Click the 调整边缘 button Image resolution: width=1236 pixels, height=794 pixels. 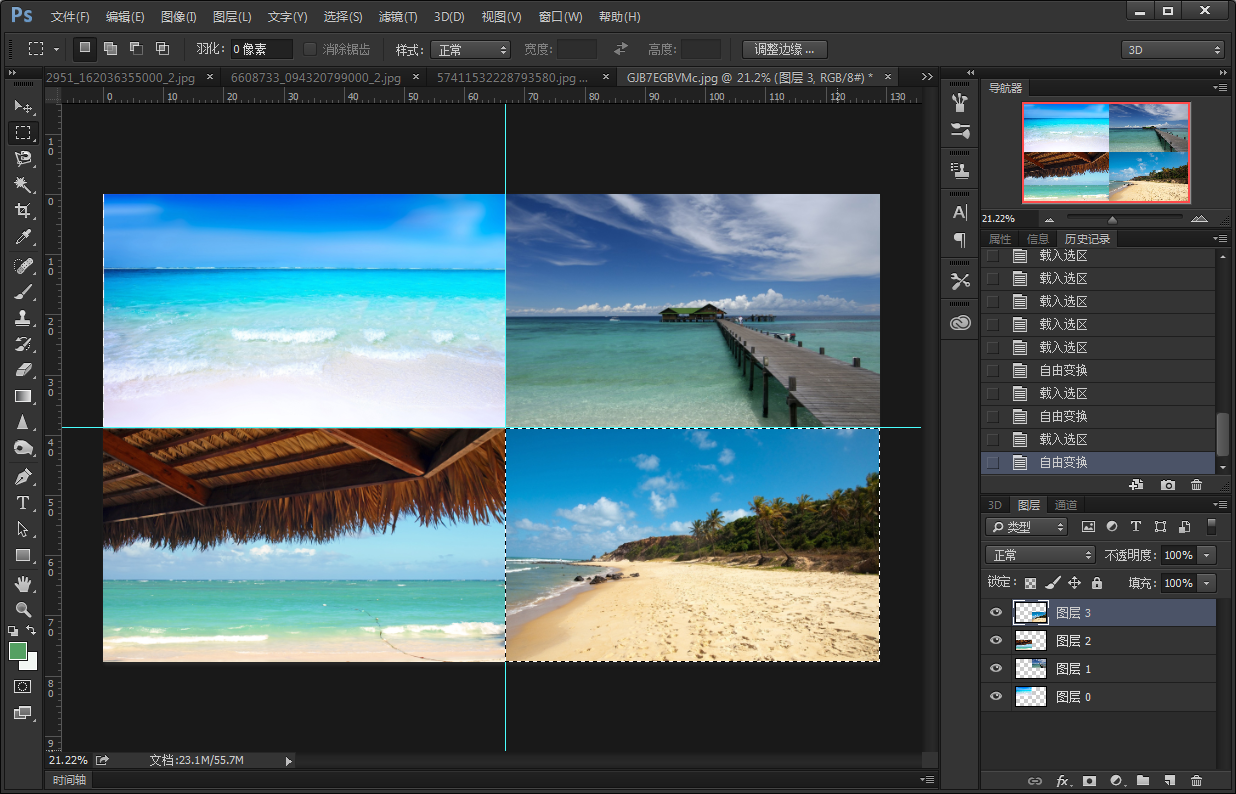(x=784, y=49)
